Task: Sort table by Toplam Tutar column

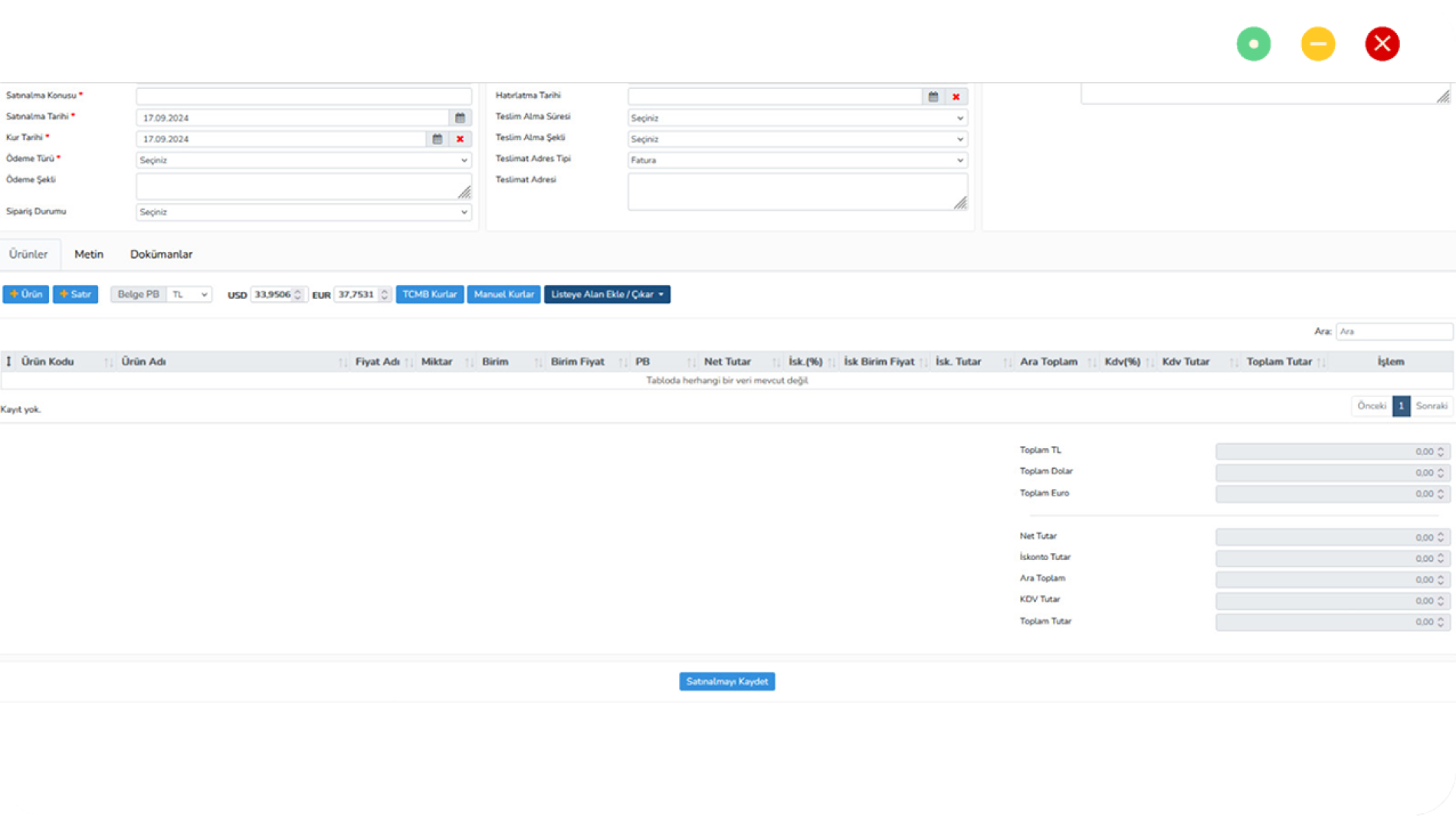Action: (1284, 362)
